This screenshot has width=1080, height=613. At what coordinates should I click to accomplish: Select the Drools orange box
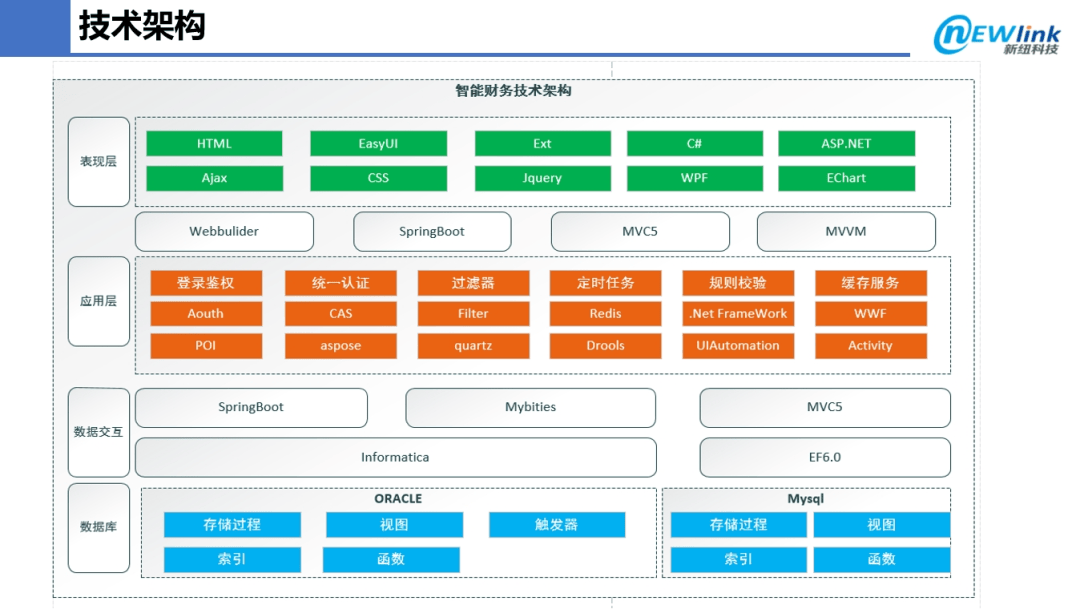pyautogui.click(x=605, y=346)
